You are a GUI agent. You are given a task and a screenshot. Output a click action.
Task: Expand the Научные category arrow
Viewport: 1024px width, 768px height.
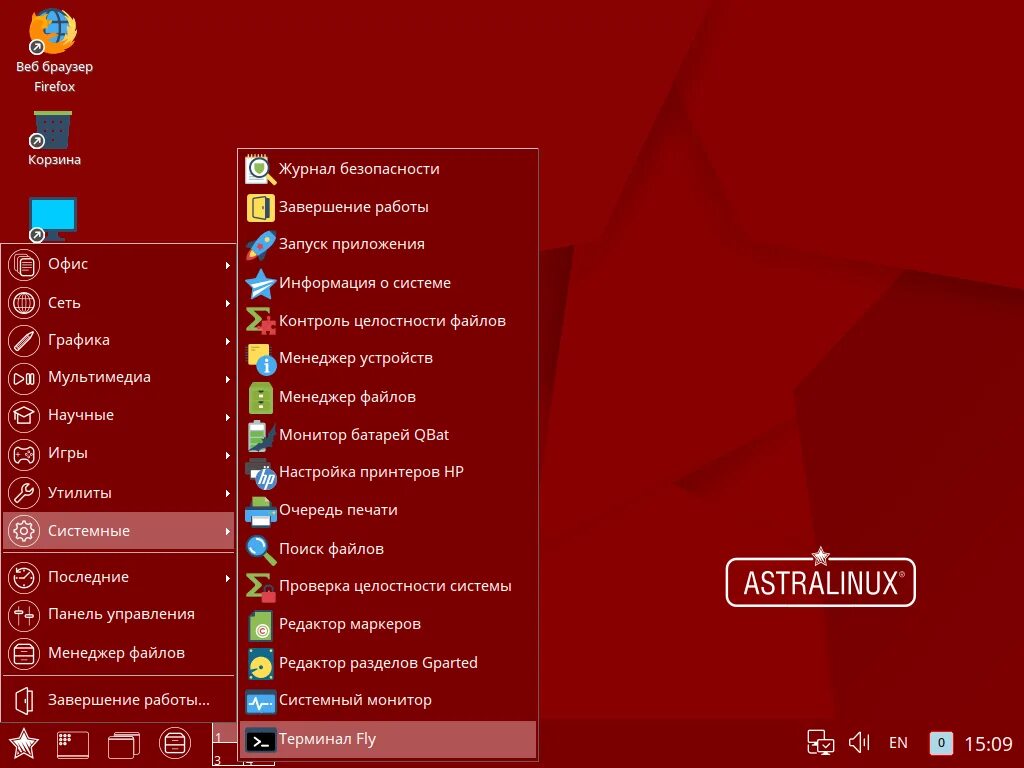pyautogui.click(x=227, y=417)
